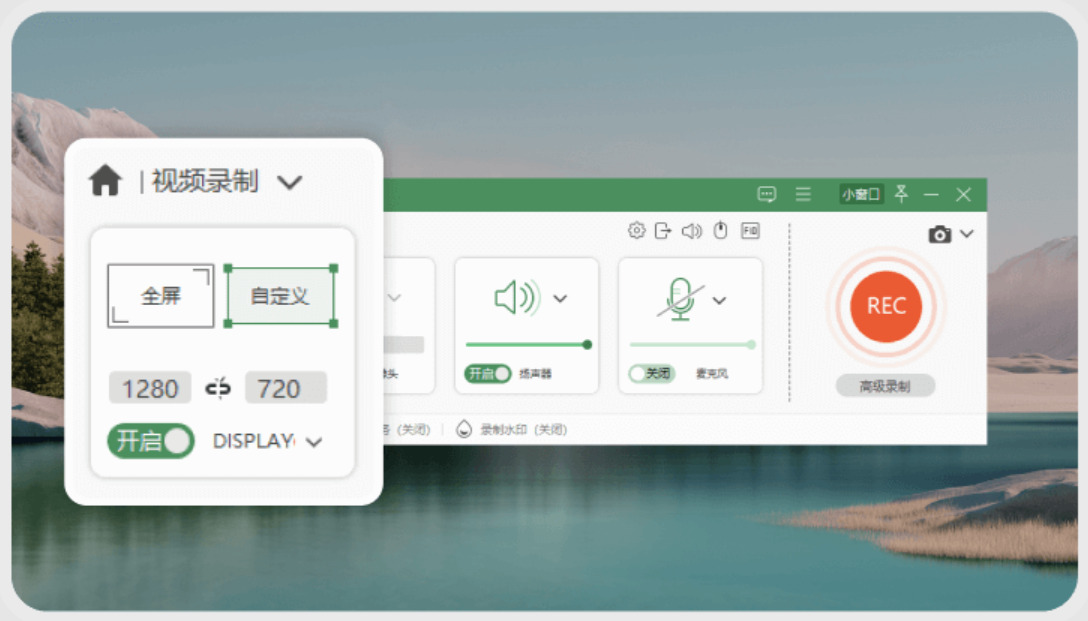The image size is (1088, 621).
Task: Click the muted microphone icon
Action: click(x=681, y=299)
